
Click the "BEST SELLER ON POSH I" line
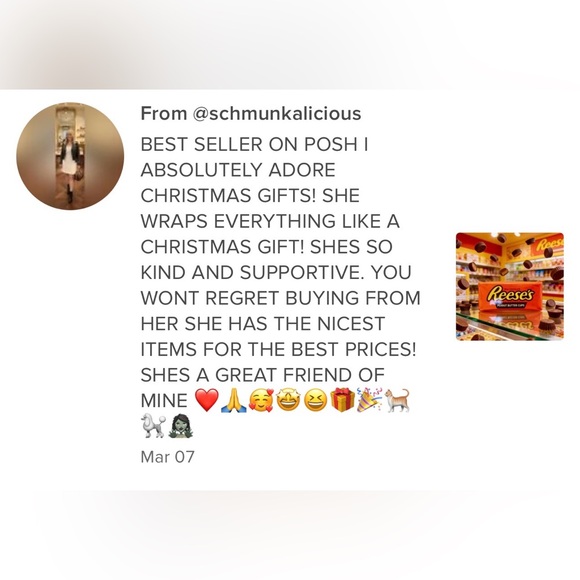(254, 144)
